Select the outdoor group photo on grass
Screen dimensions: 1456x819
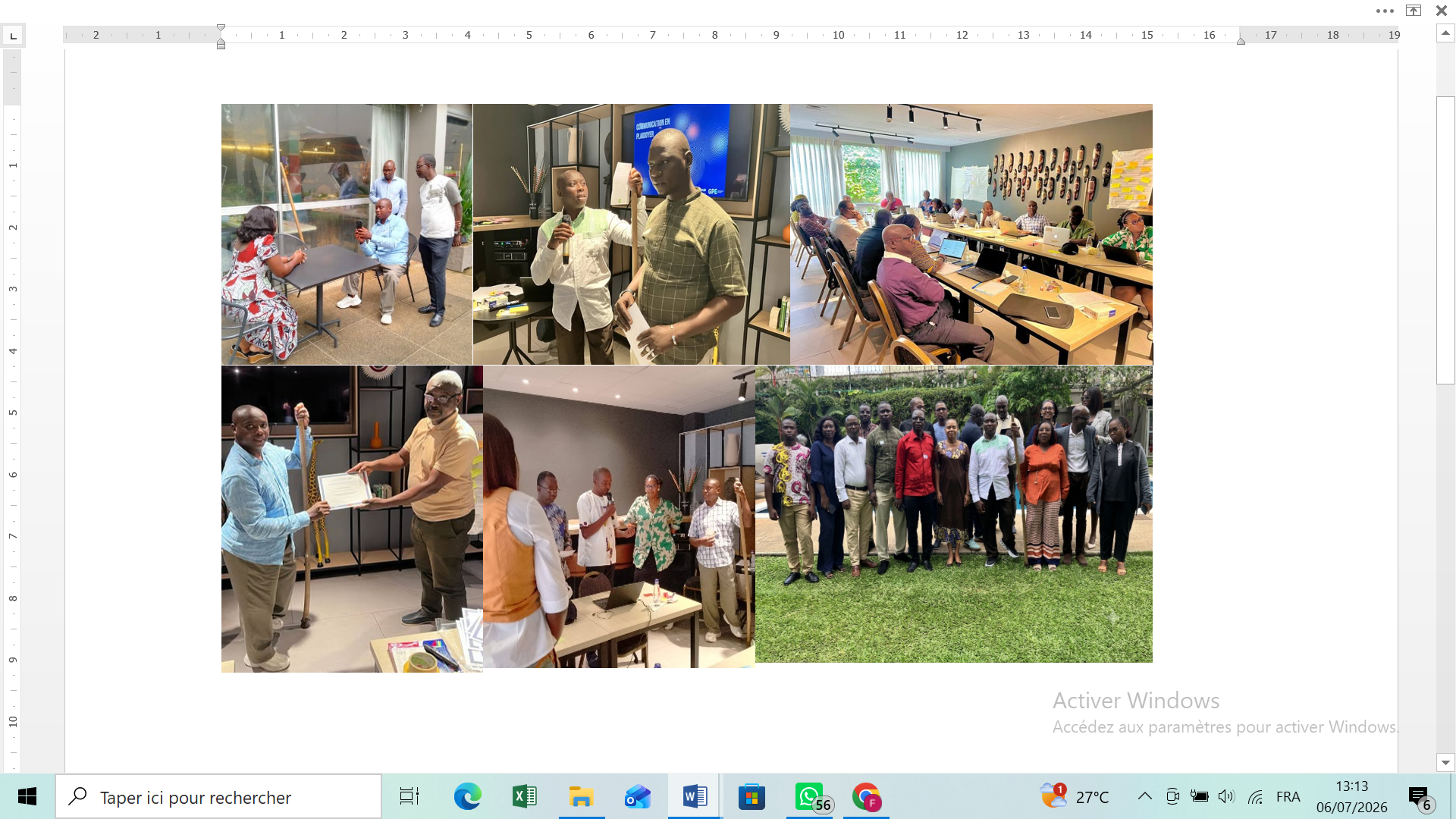pyautogui.click(x=954, y=514)
